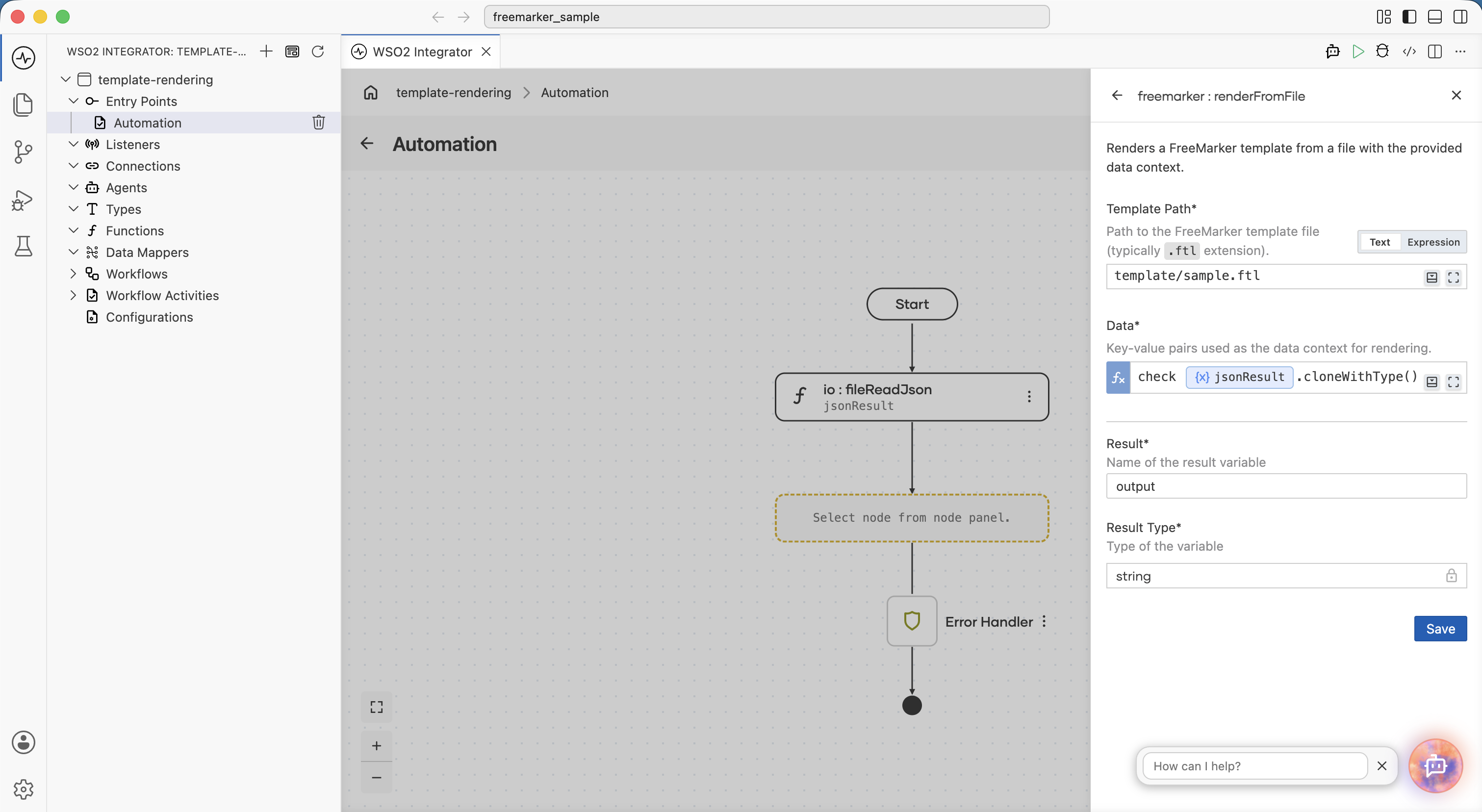
Task: Select the WSO2 Integrator editor tab
Action: tap(421, 52)
